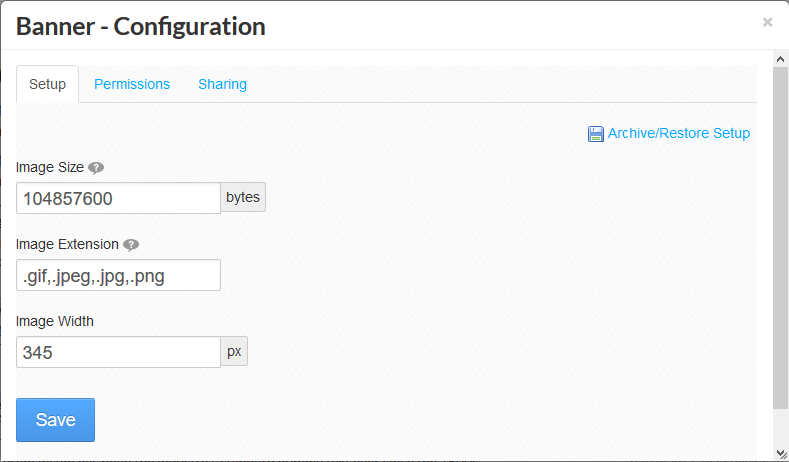Click the Image Extension help icon
This screenshot has height=462, width=789.
131,244
